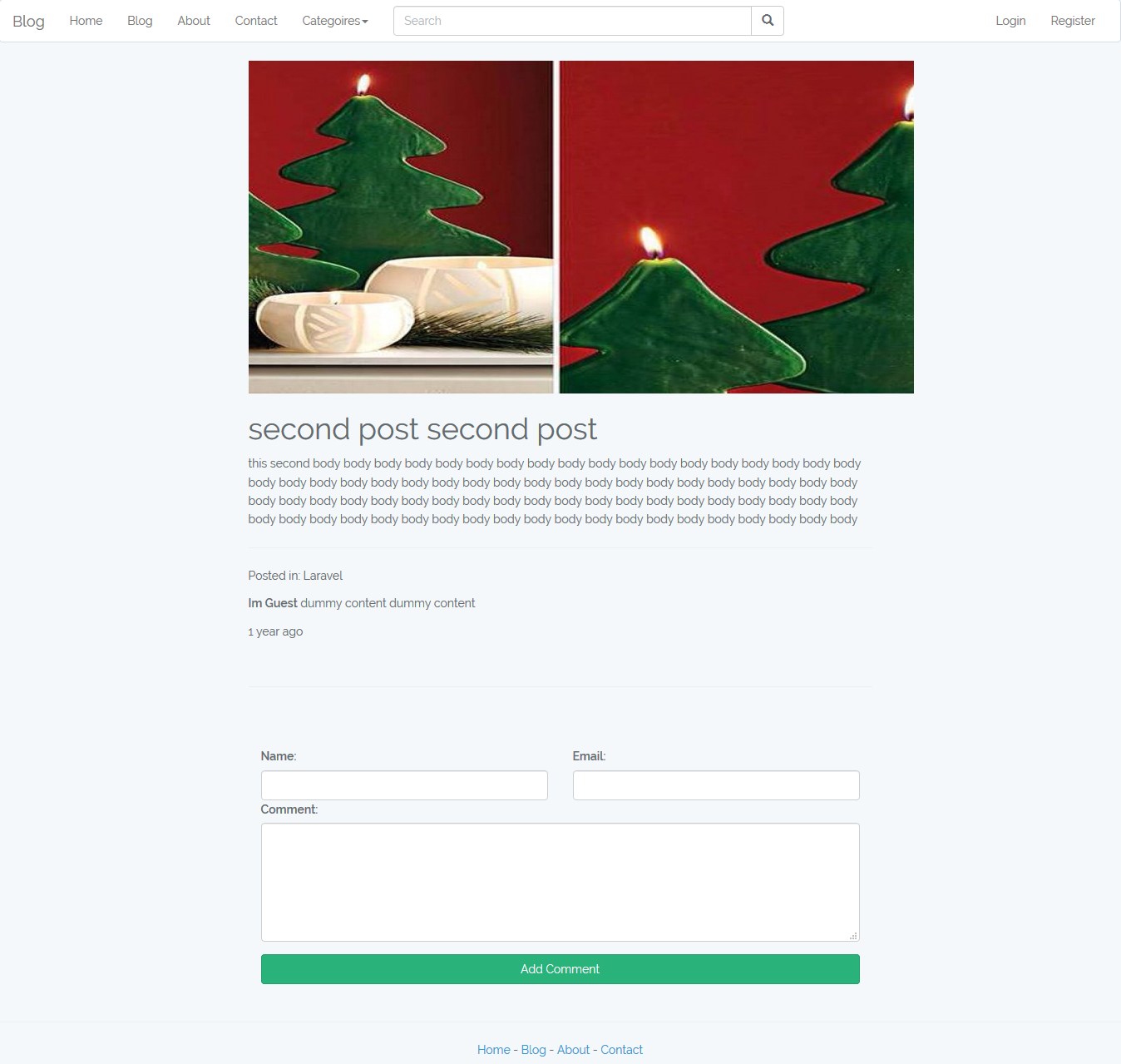Click inside the Comment textarea
Image resolution: width=1121 pixels, height=1064 pixels.
click(x=560, y=883)
